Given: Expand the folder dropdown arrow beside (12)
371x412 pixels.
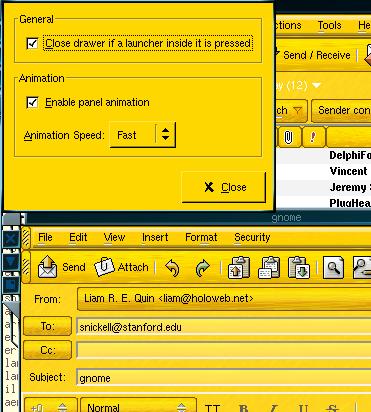Looking at the screenshot, I should click(316, 85).
